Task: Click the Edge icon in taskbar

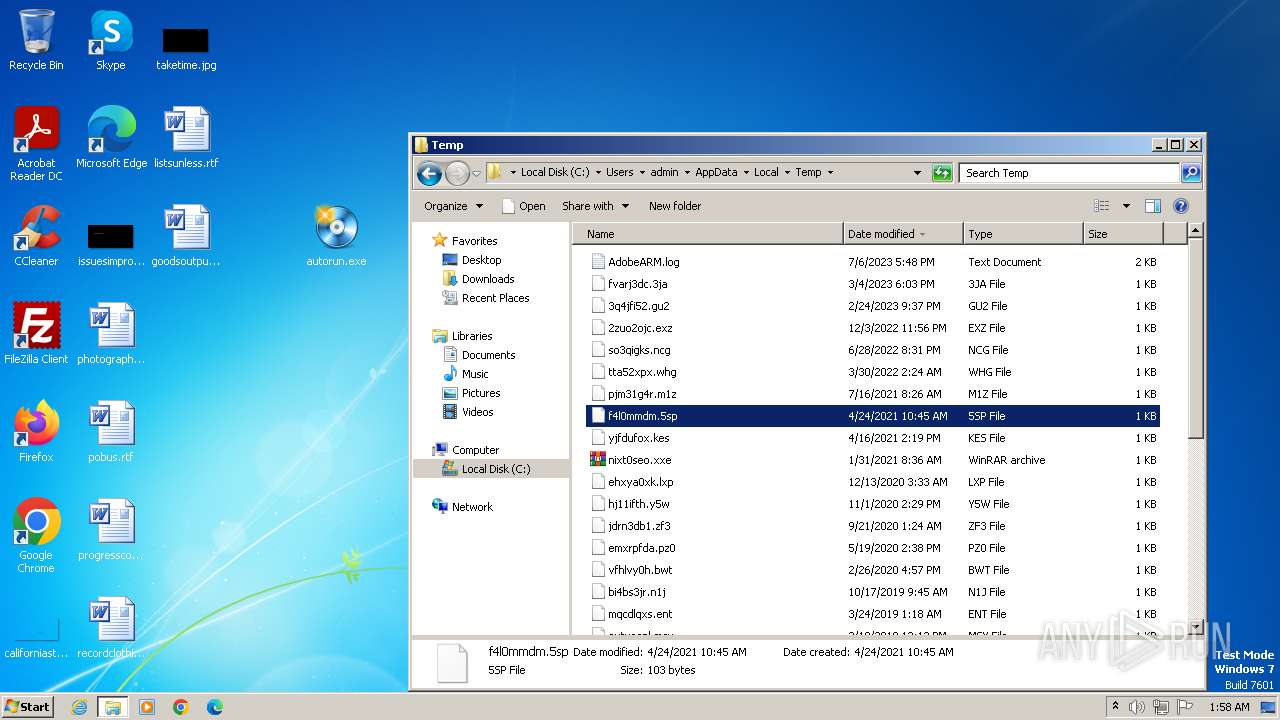Action: [214, 707]
